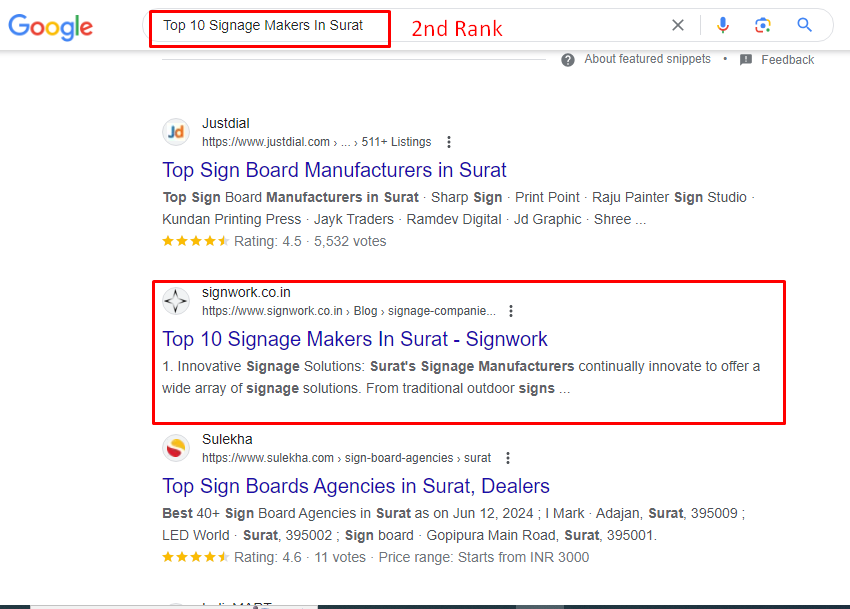Select snippet text 'Gopipura Main Road'
850x609 pixels.
click(x=491, y=536)
